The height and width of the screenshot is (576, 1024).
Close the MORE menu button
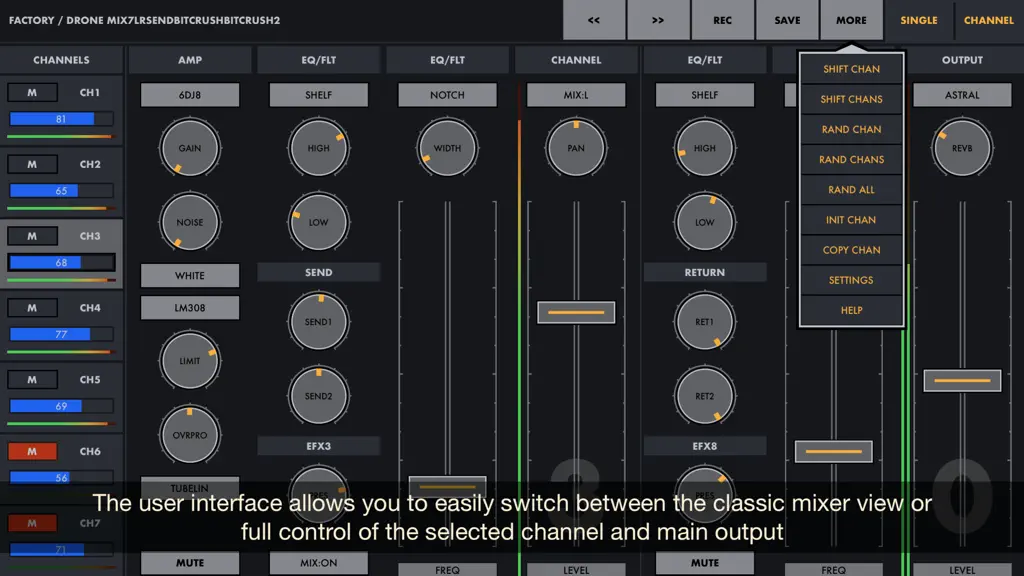click(851, 20)
